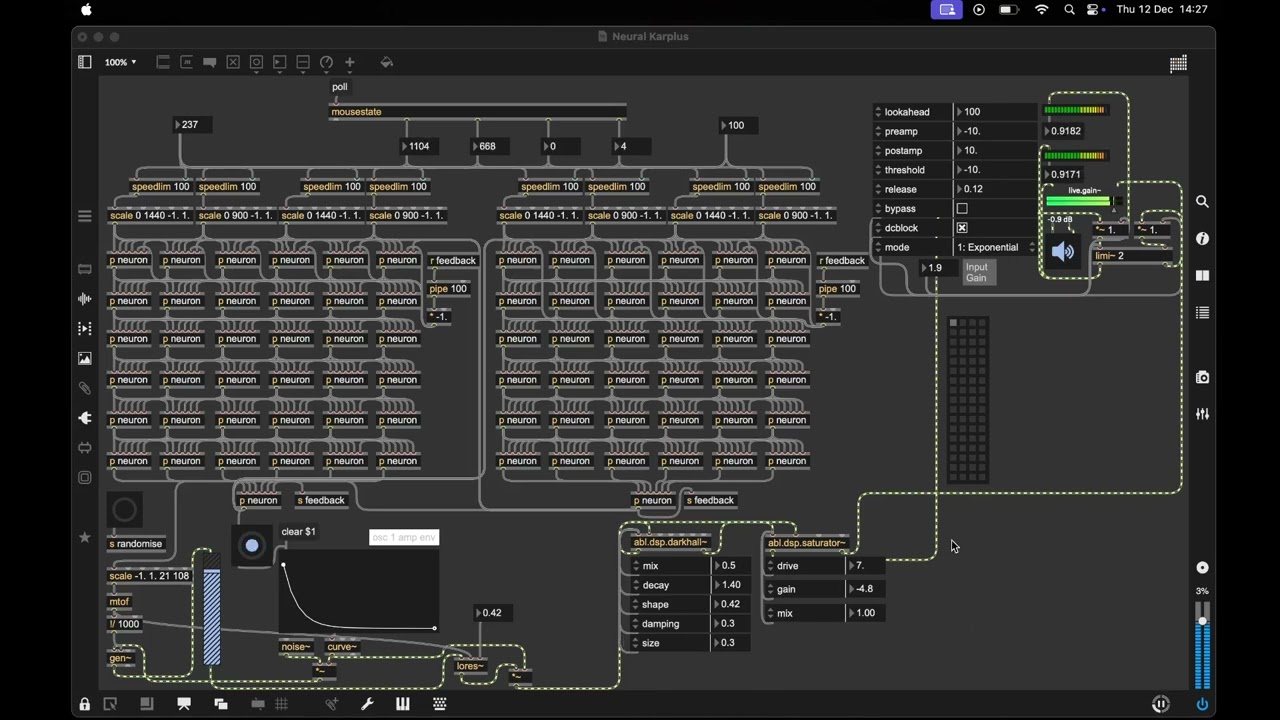Show the piano keyboard icon in bottom toolbar

(403, 704)
